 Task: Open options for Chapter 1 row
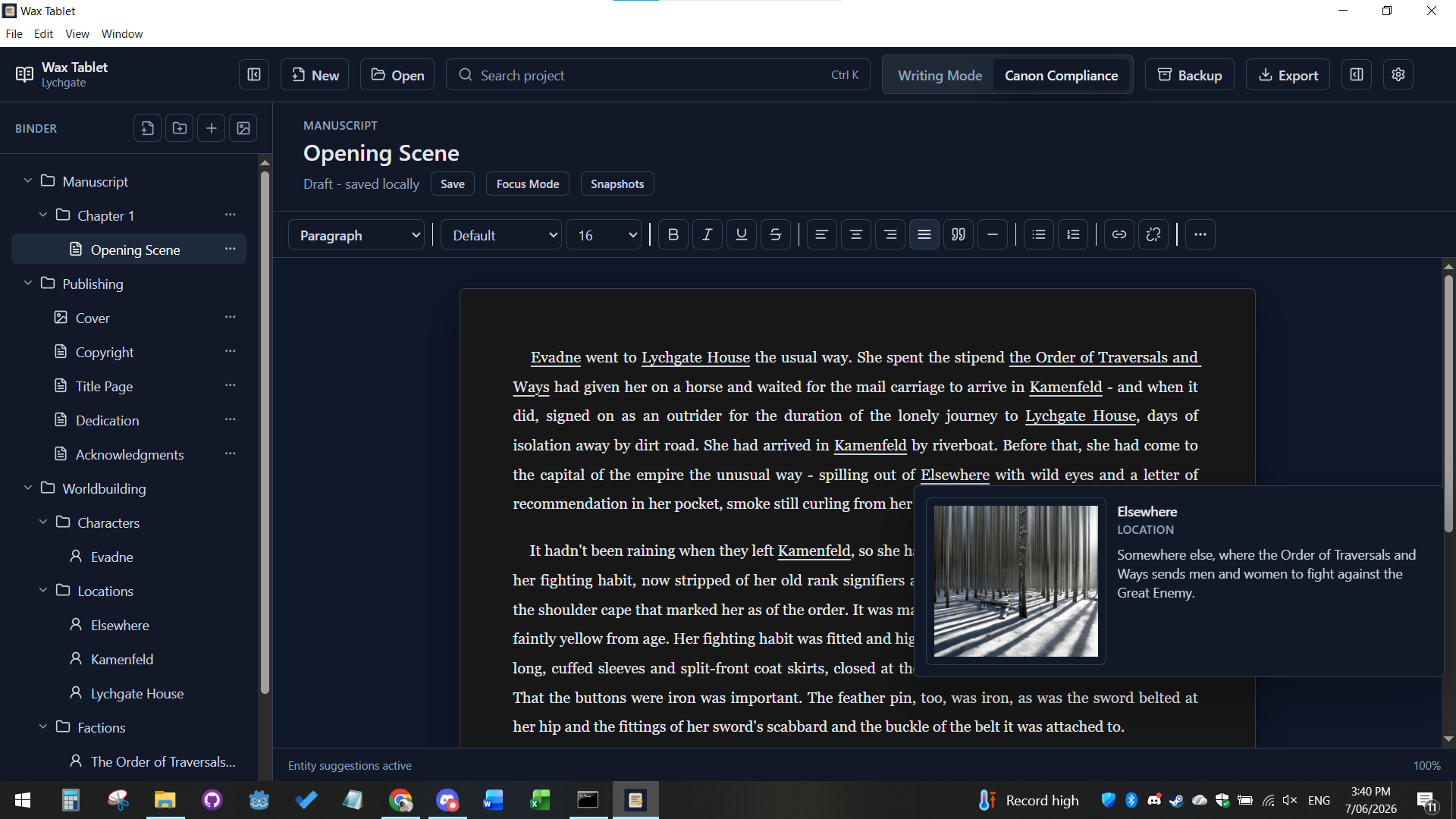pos(231,215)
